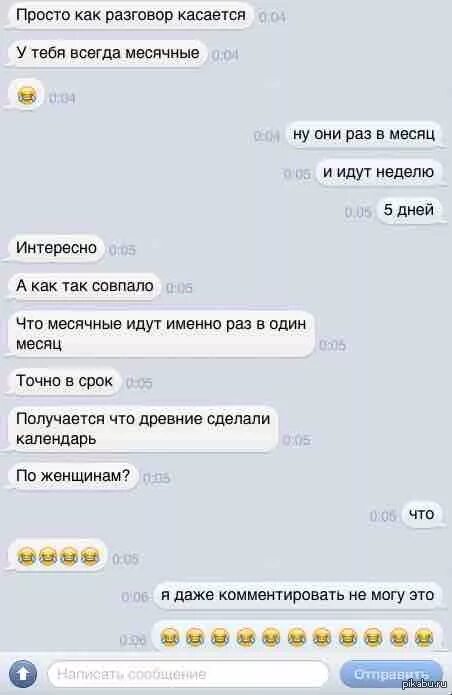This screenshot has height=695, width=452.
Task: Select message «Просто как разговор касается»
Action: (x=131, y=15)
